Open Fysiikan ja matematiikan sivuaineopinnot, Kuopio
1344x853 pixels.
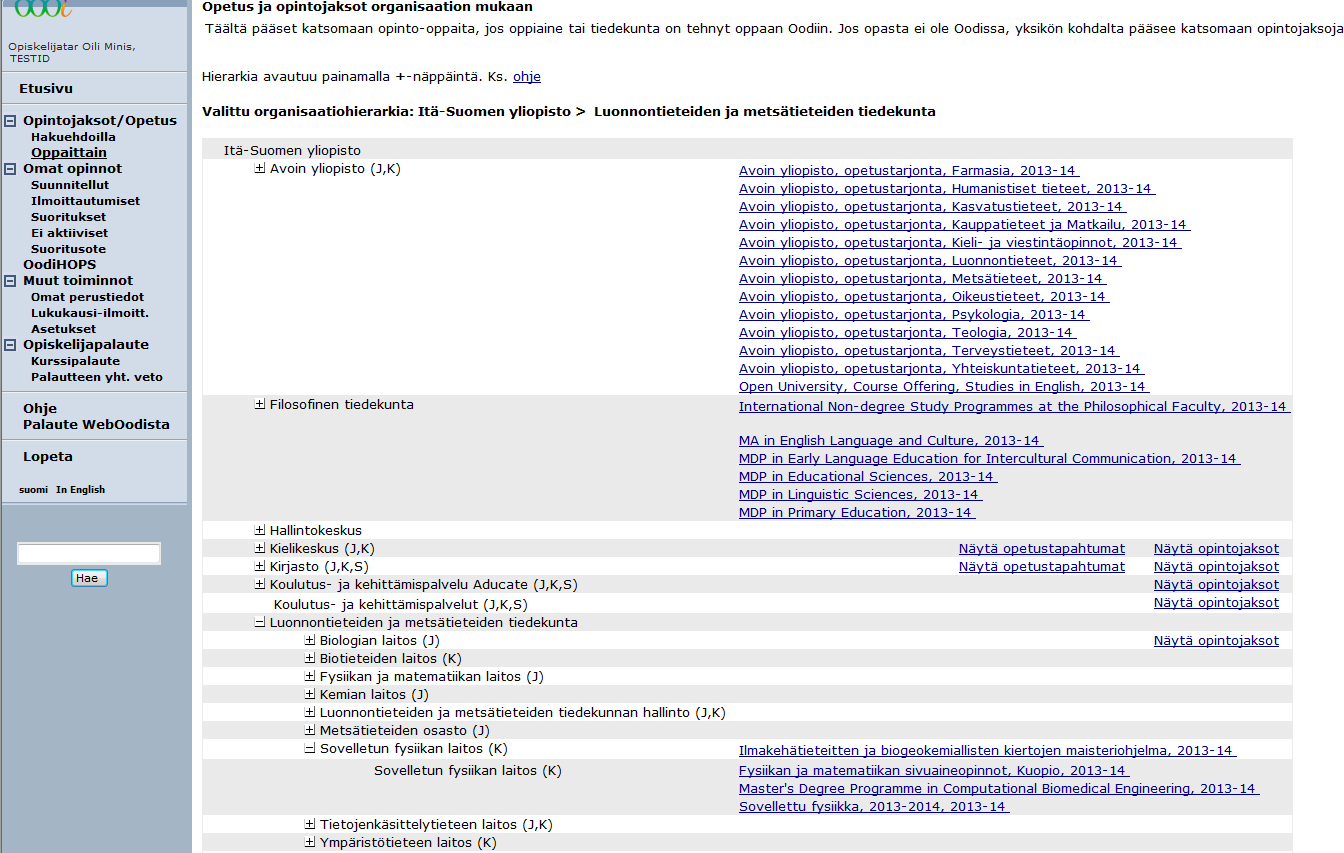pyautogui.click(x=935, y=771)
